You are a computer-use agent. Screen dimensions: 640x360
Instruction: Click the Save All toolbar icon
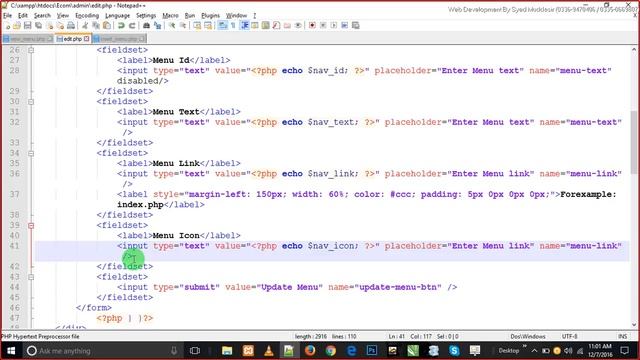38,25
